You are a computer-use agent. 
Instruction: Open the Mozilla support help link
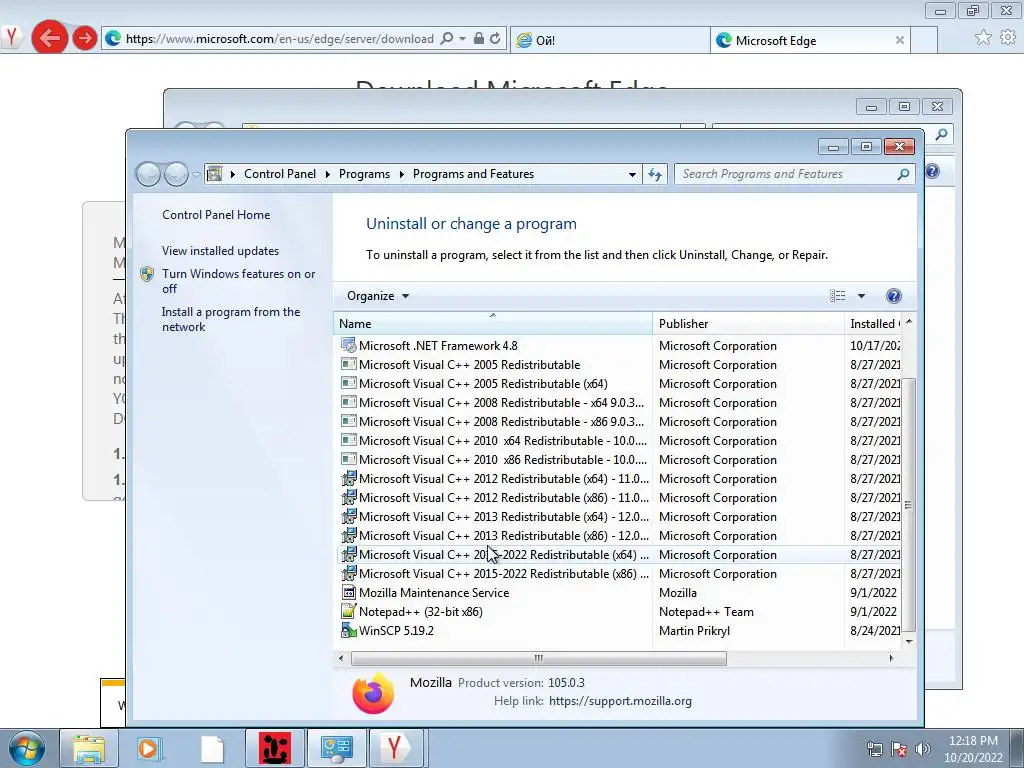click(620, 701)
